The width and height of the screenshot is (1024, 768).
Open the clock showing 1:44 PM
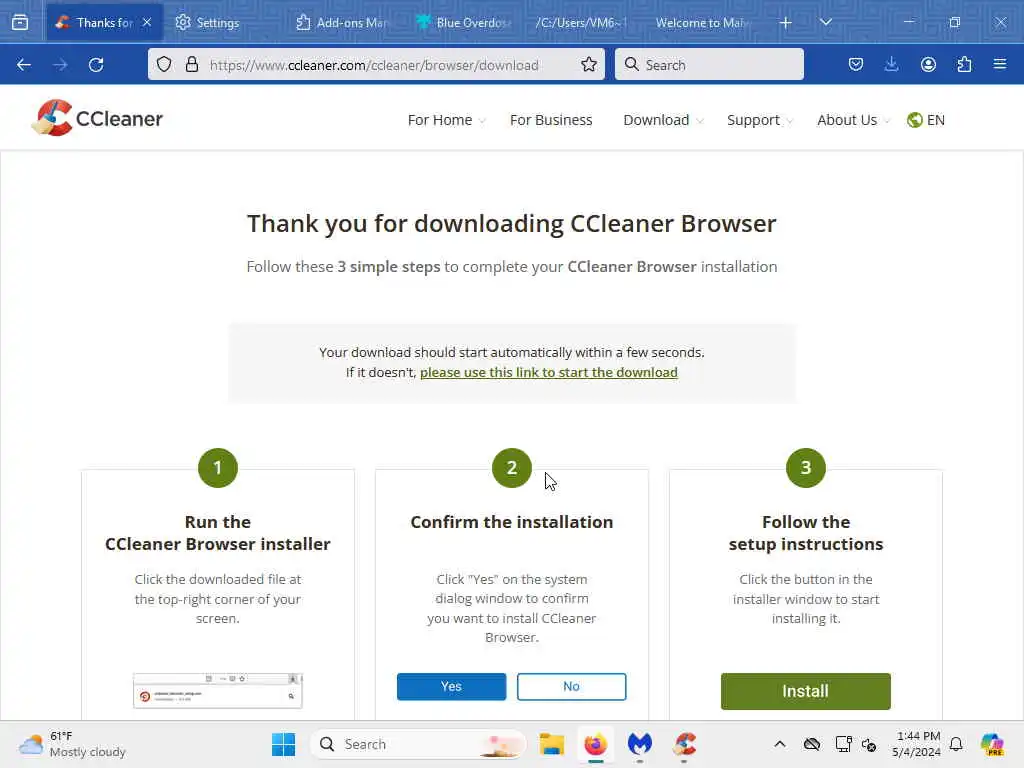(917, 744)
